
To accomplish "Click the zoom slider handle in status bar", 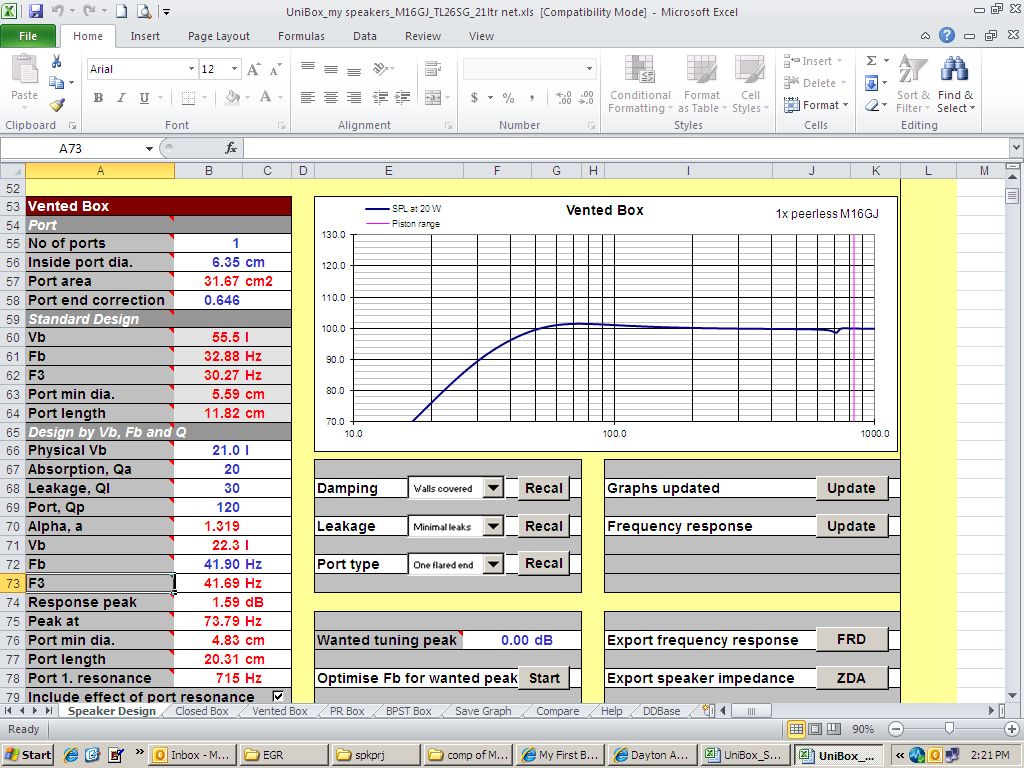I will [949, 728].
